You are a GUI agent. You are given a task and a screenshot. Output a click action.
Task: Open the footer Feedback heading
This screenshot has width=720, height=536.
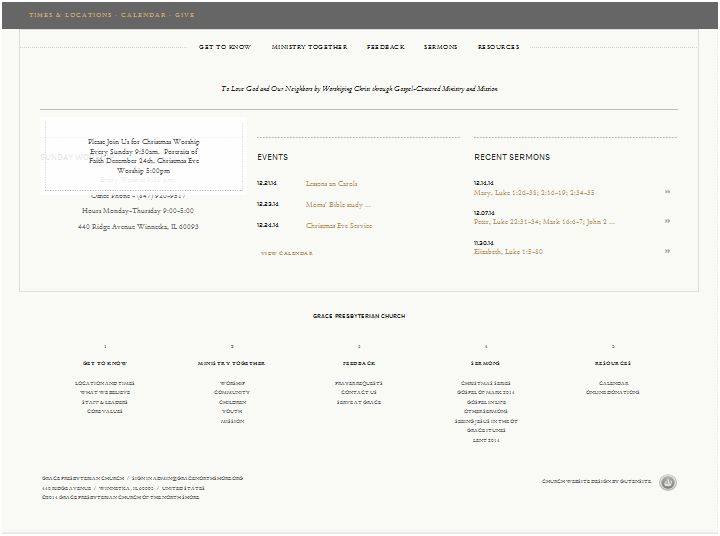point(359,363)
